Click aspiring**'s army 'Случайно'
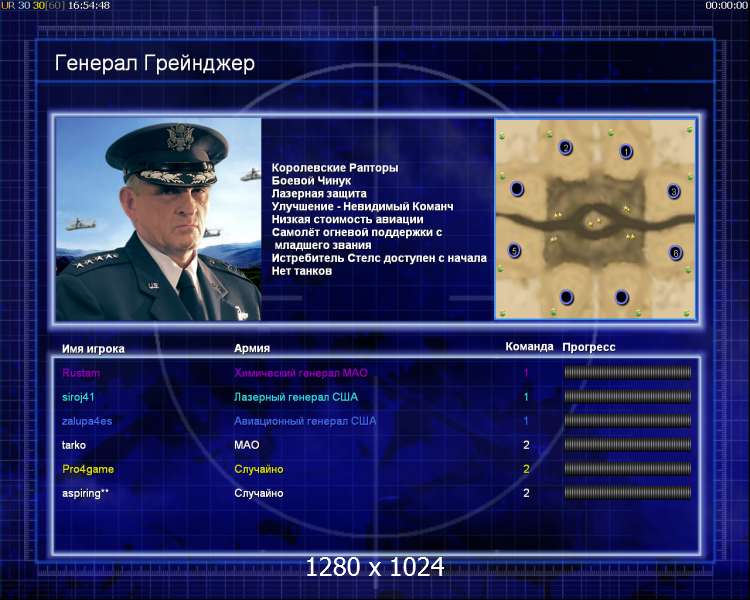The image size is (750, 600). pyautogui.click(x=259, y=493)
